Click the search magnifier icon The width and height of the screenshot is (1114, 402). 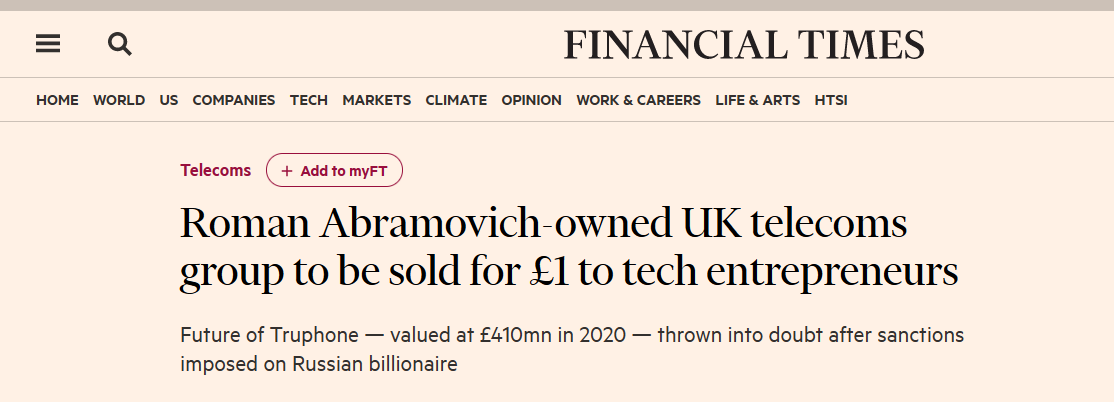pyautogui.click(x=120, y=44)
